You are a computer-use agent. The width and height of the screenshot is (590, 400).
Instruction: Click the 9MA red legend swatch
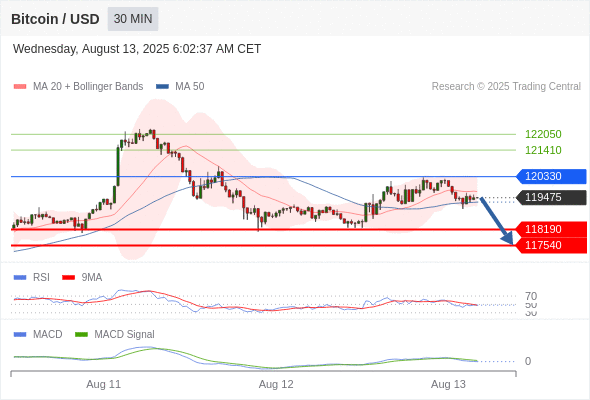click(x=68, y=278)
